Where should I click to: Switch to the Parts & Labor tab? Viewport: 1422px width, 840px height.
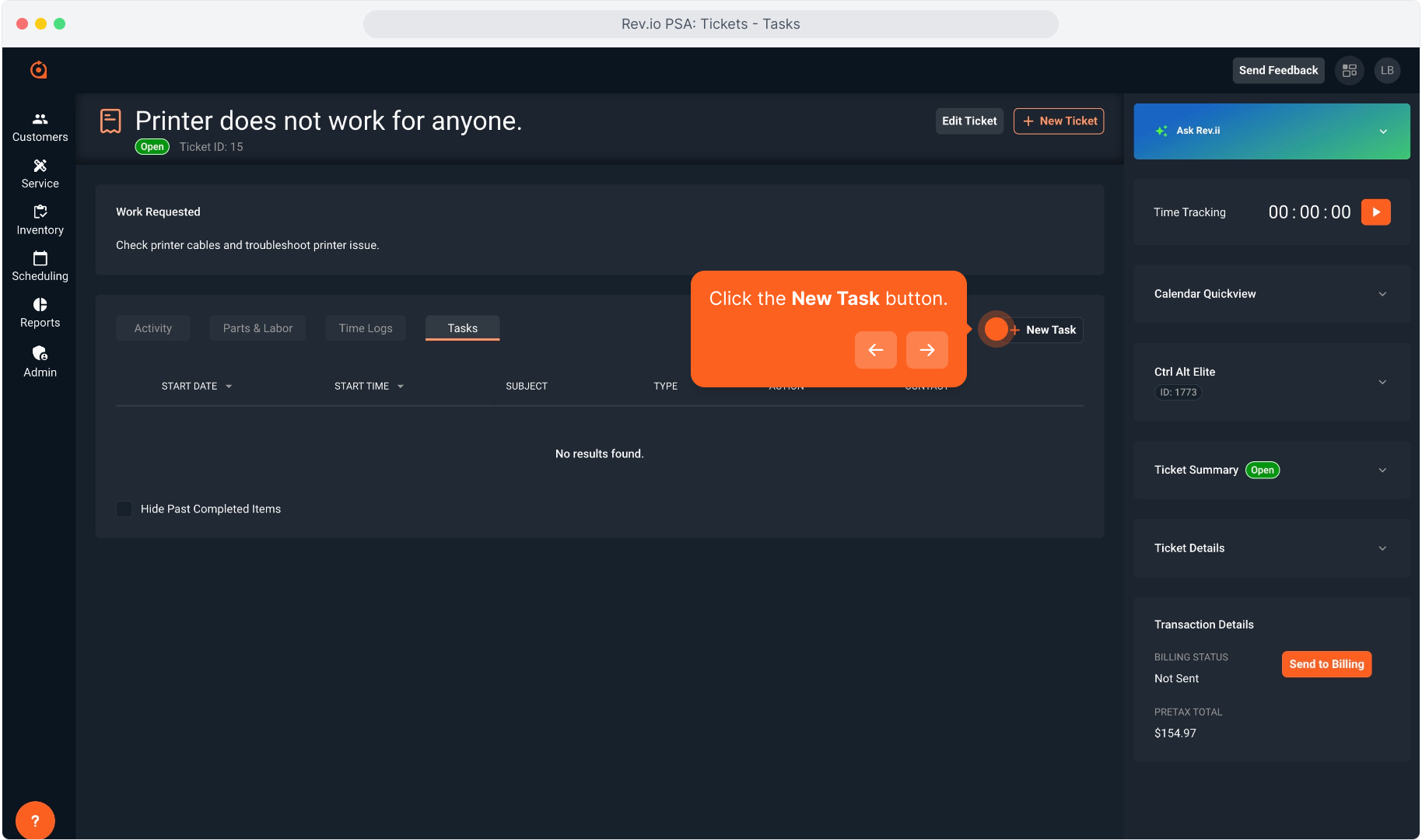click(x=257, y=328)
